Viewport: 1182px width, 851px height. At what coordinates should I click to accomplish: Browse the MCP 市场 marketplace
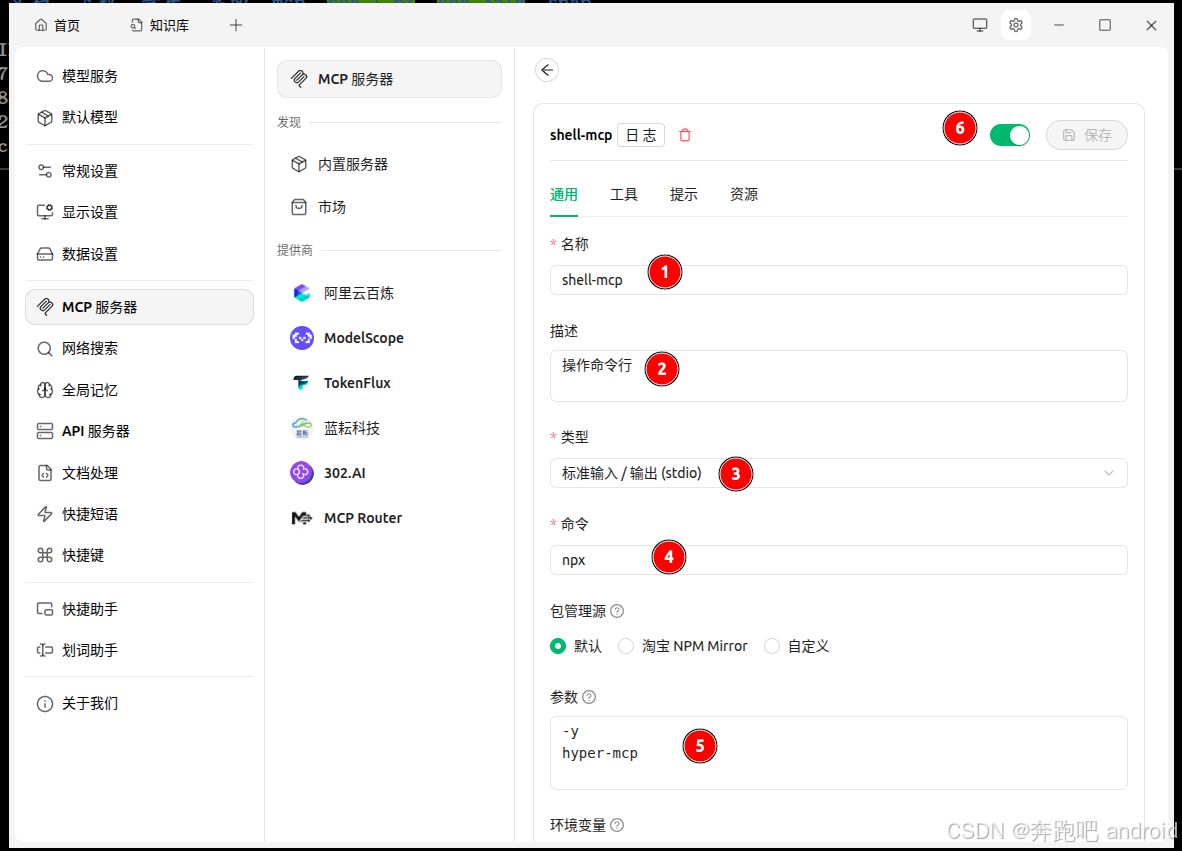(x=325, y=207)
